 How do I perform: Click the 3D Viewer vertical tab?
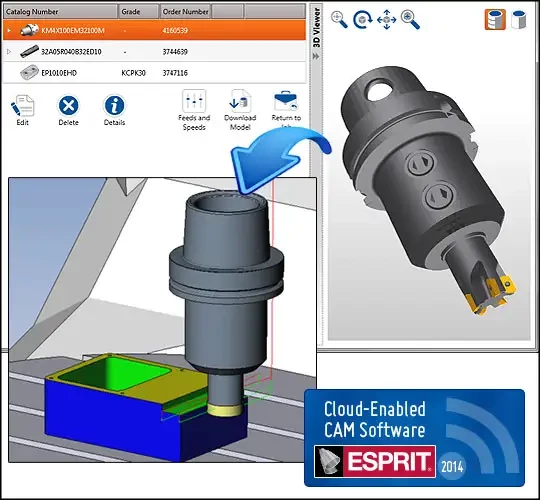(x=316, y=28)
